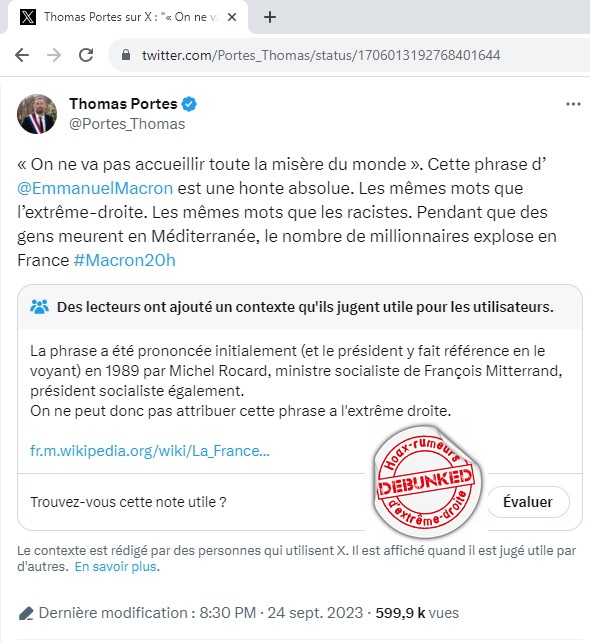590x643 pixels.
Task: Open the #Macron20h hashtag
Action: 125,260
